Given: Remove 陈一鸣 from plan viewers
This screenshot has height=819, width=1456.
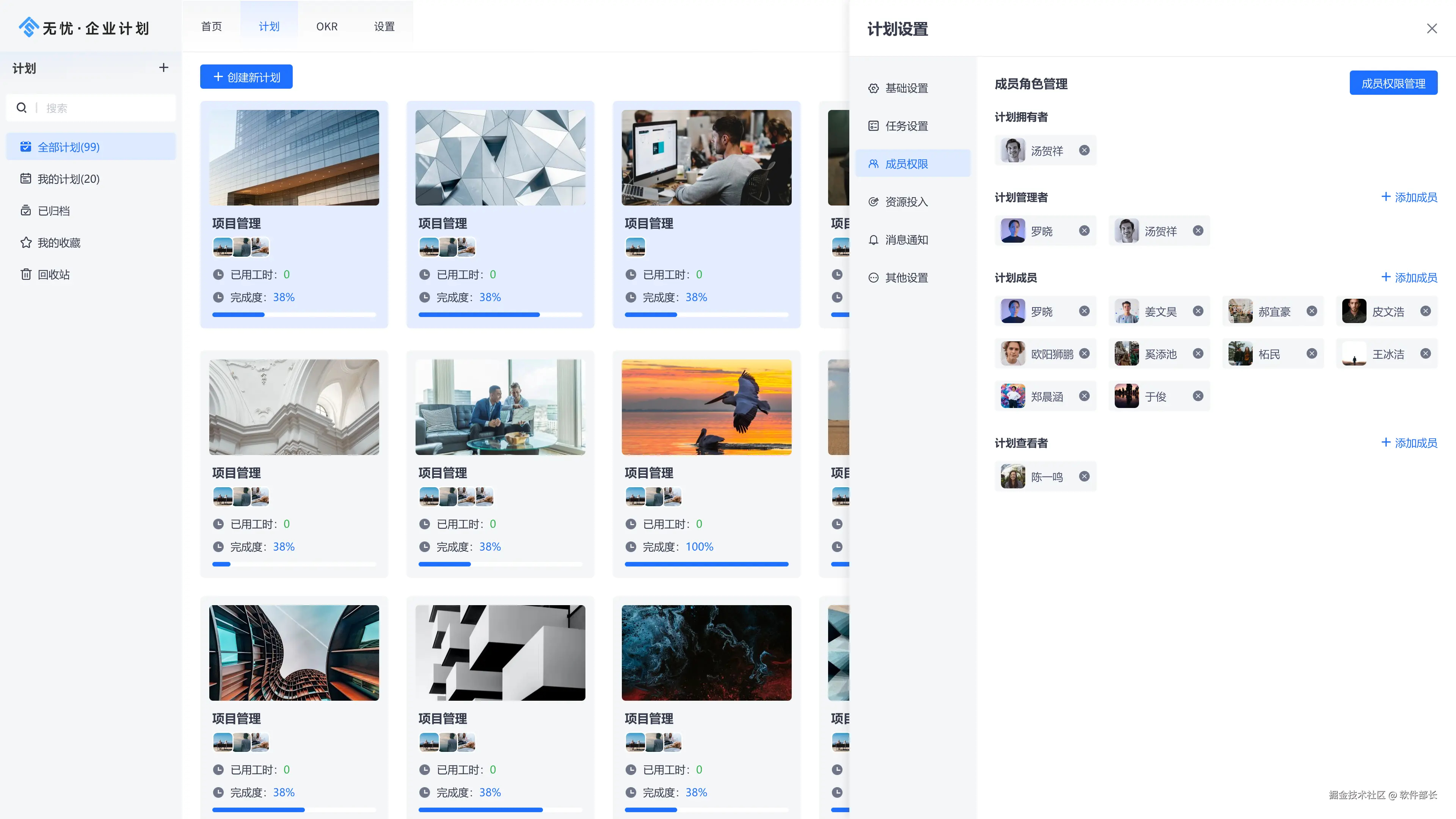Looking at the screenshot, I should [x=1084, y=477].
